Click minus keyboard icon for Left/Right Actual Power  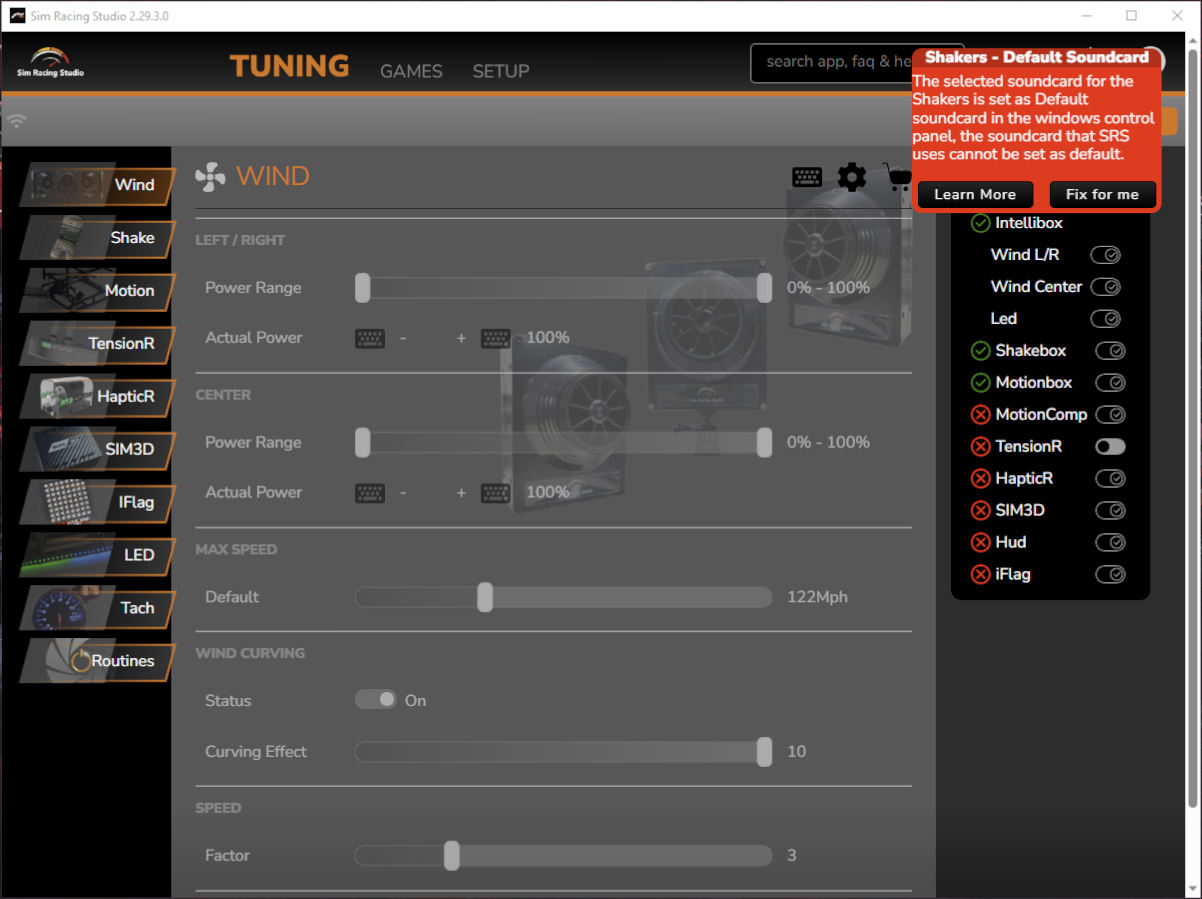pos(370,338)
